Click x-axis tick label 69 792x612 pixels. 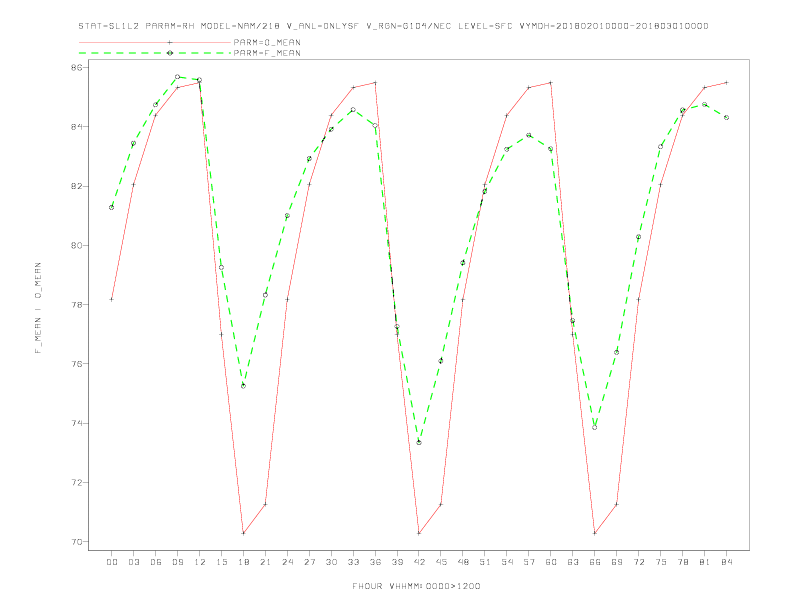[617, 562]
